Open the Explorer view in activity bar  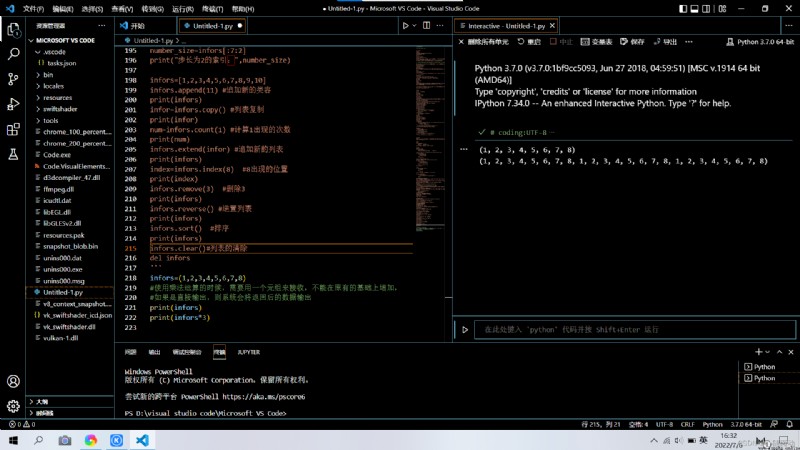point(14,30)
